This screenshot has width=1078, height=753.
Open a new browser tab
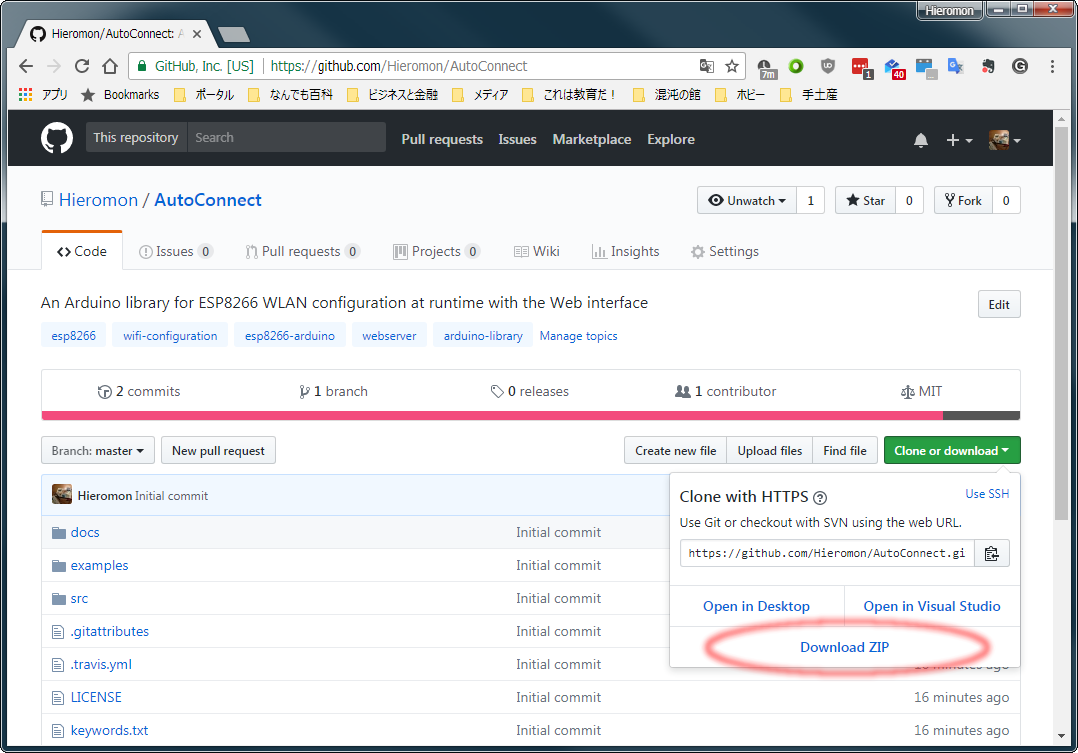point(234,34)
